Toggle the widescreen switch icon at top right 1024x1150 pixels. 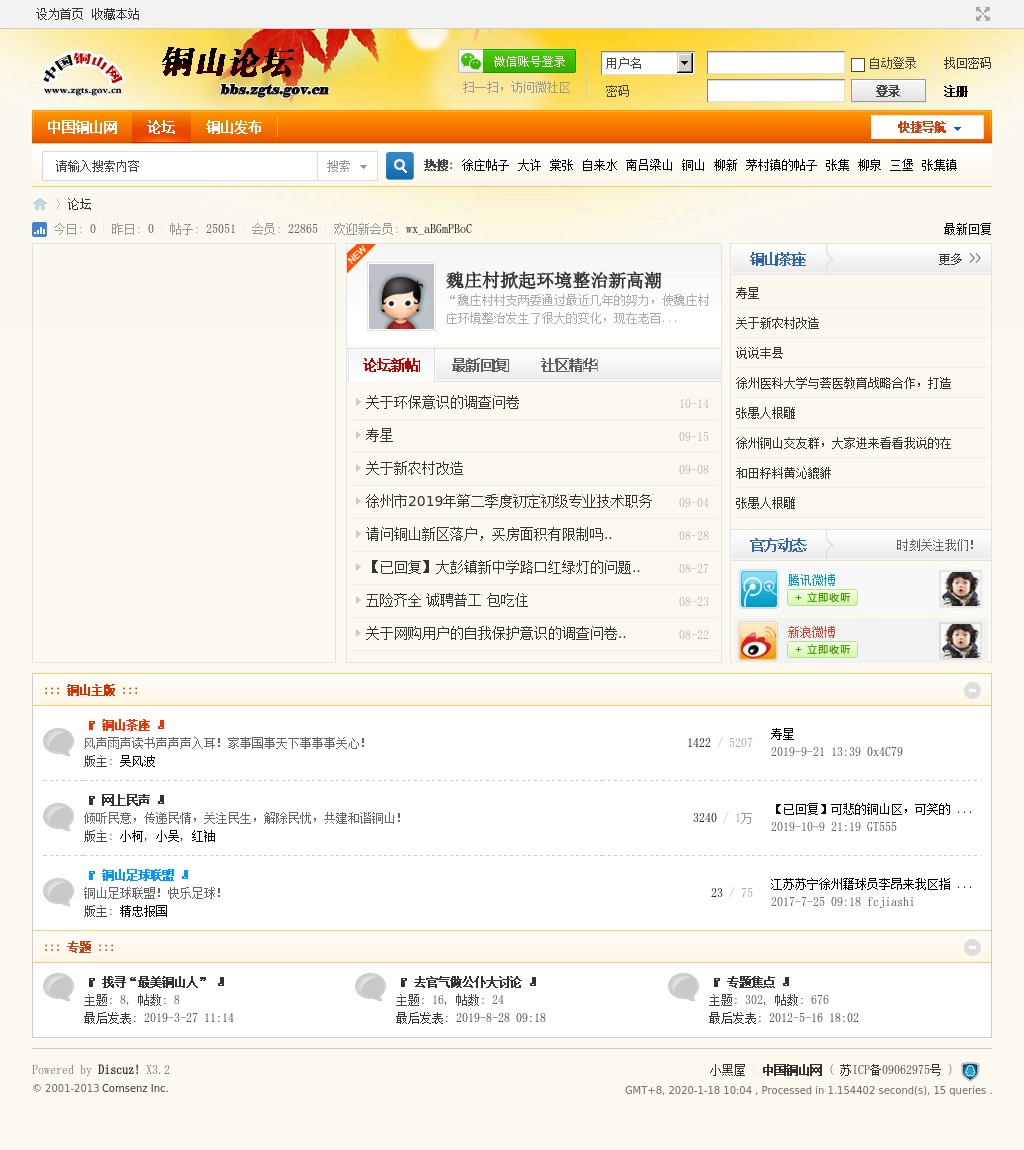[x=983, y=14]
